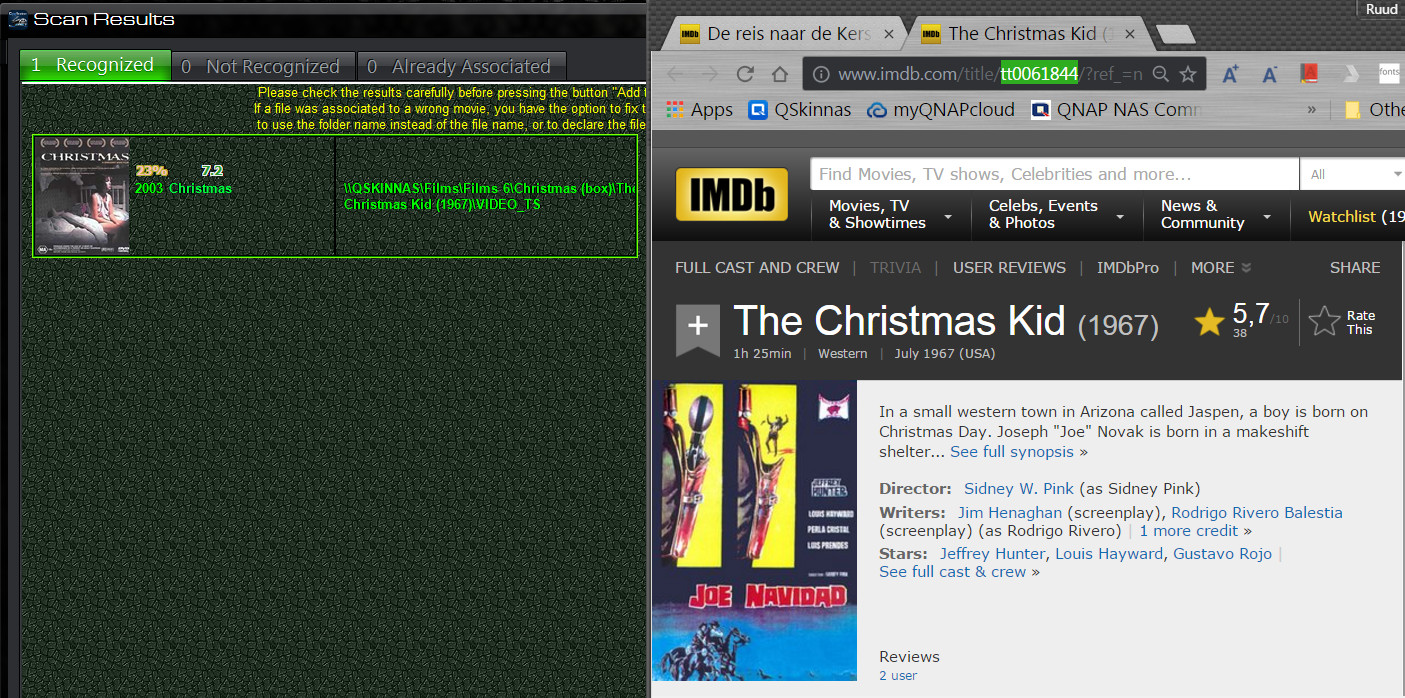Open FULL CAST AND CREW link

757,267
